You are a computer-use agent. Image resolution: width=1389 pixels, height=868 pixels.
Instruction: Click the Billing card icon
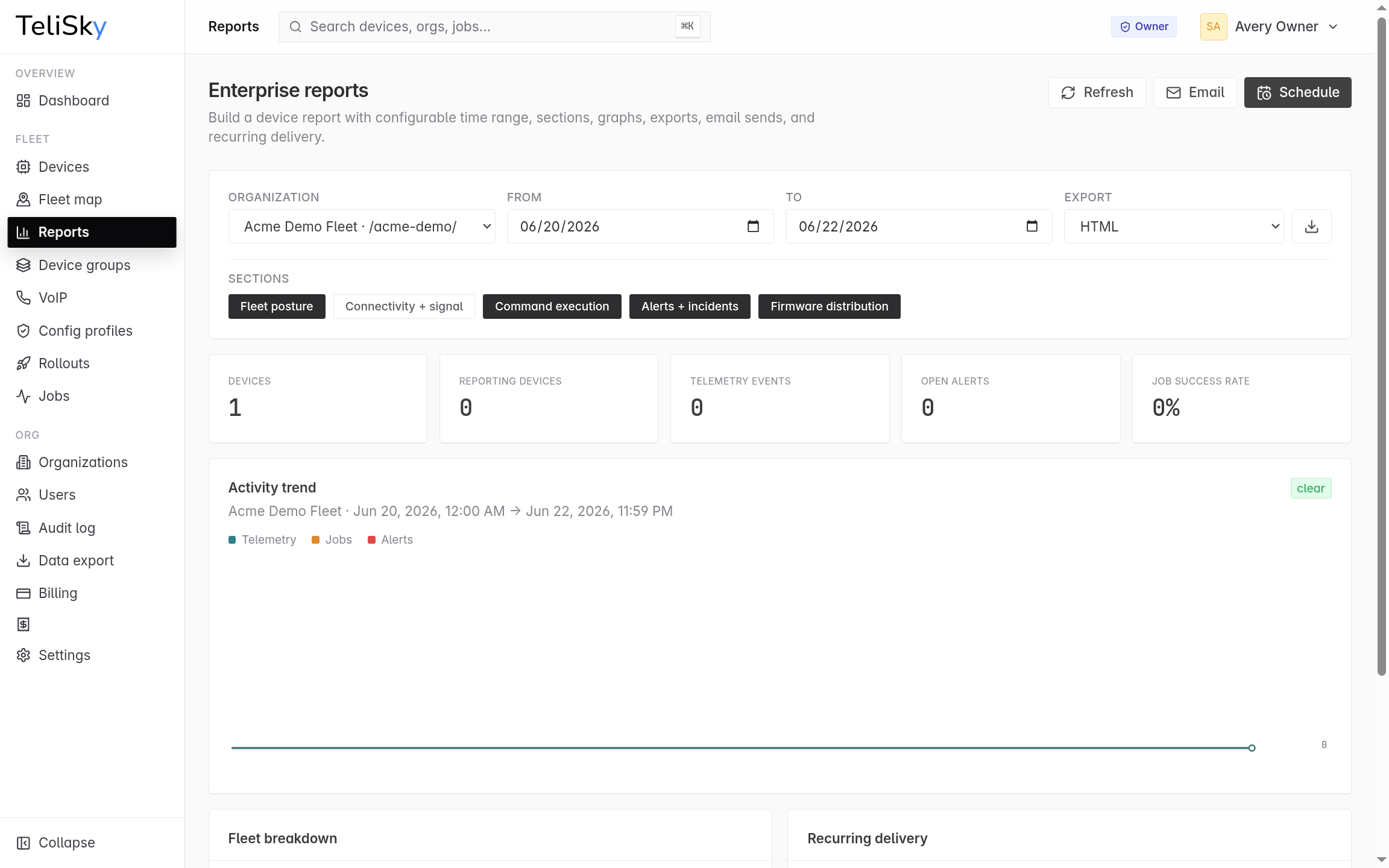click(24, 593)
